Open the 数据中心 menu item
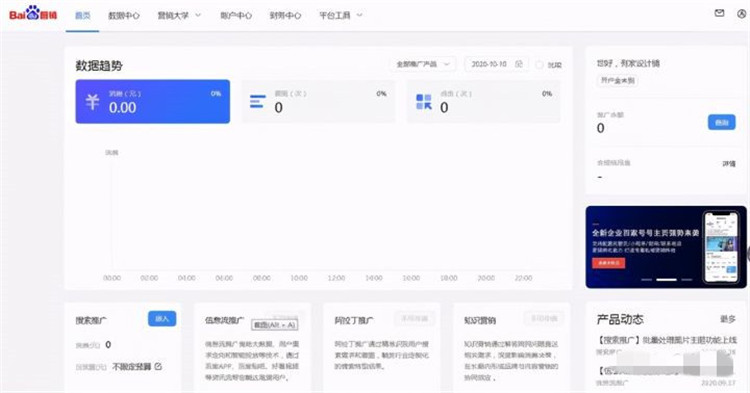Screen dimensions: 750x393 pos(124,15)
